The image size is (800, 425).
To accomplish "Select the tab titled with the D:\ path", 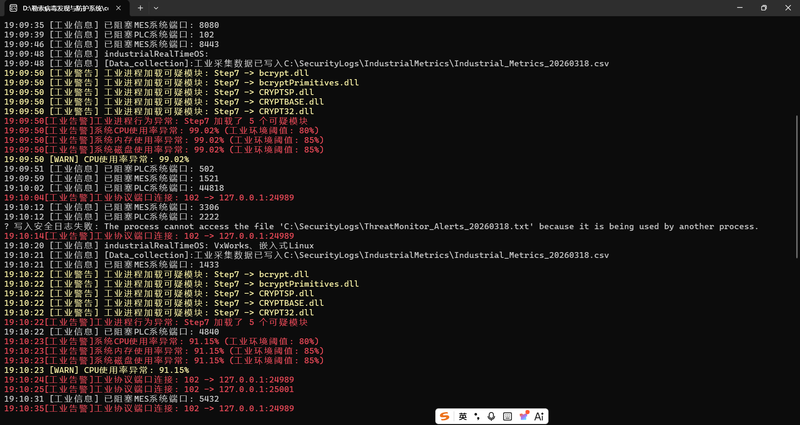I will [x=68, y=8].
